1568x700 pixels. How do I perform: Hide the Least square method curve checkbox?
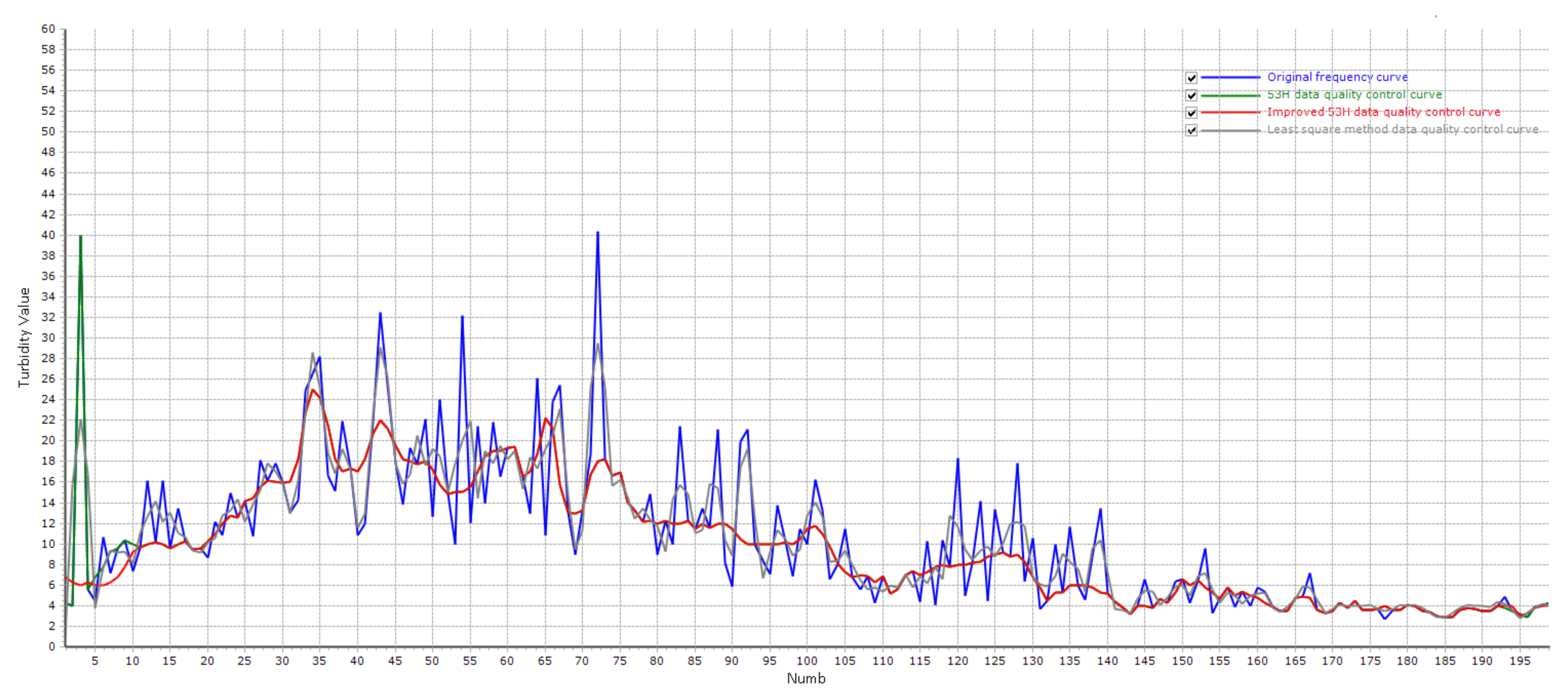coord(1191,130)
